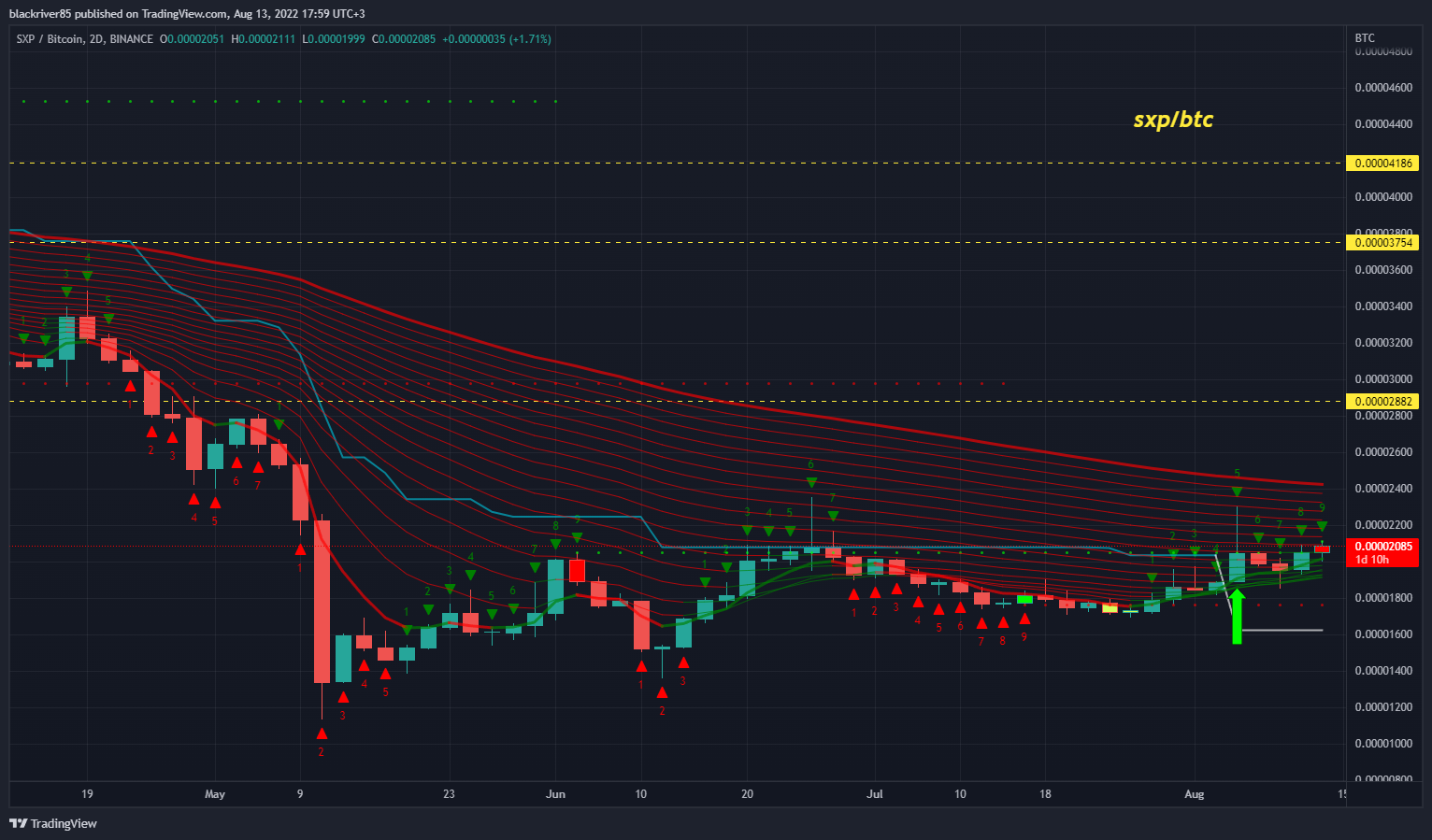Image resolution: width=1432 pixels, height=840 pixels.
Task: Click the BTC currency label above the price axis
Action: pos(1365,38)
